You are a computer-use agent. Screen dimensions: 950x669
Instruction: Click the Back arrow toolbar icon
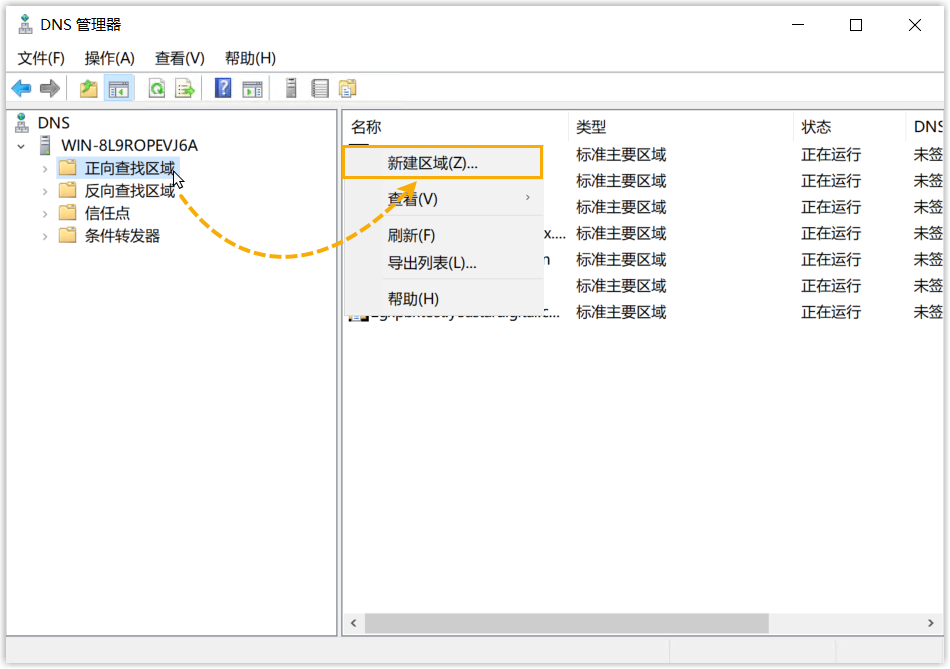(21, 89)
